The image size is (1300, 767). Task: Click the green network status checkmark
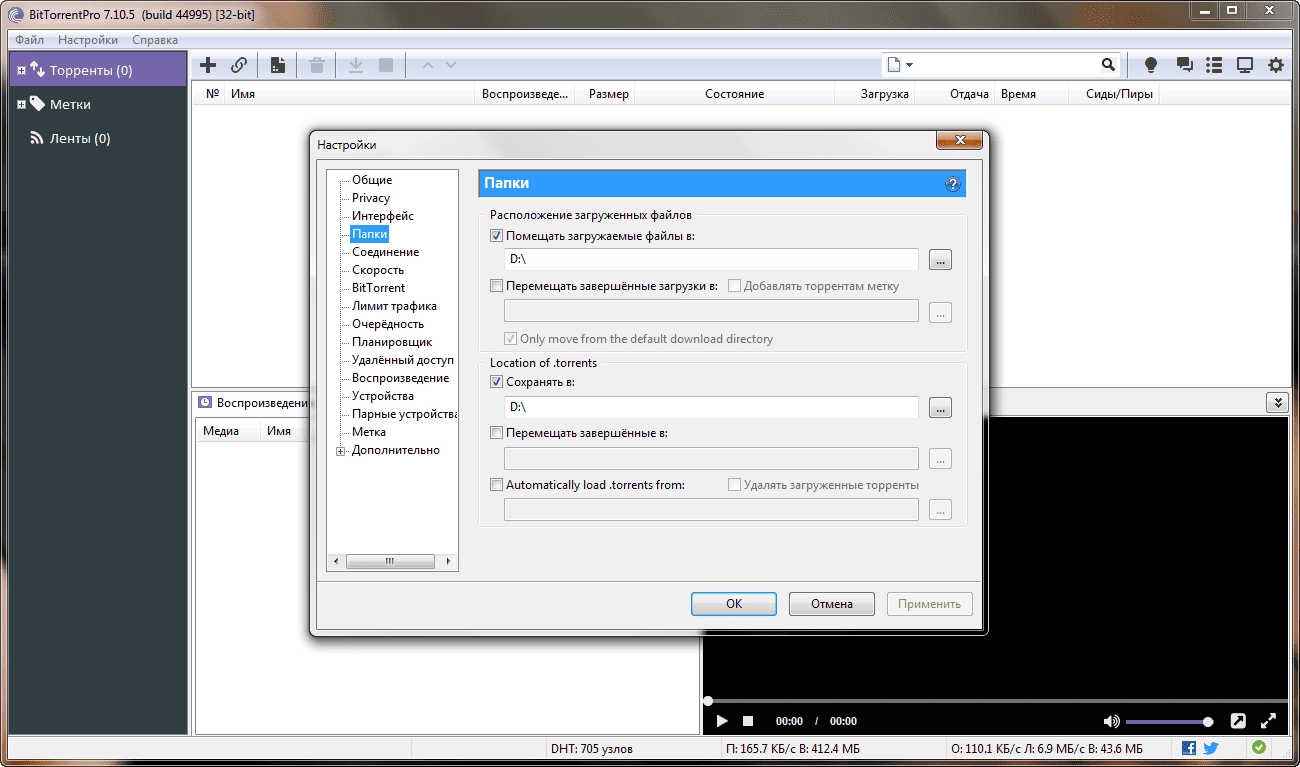1258,747
